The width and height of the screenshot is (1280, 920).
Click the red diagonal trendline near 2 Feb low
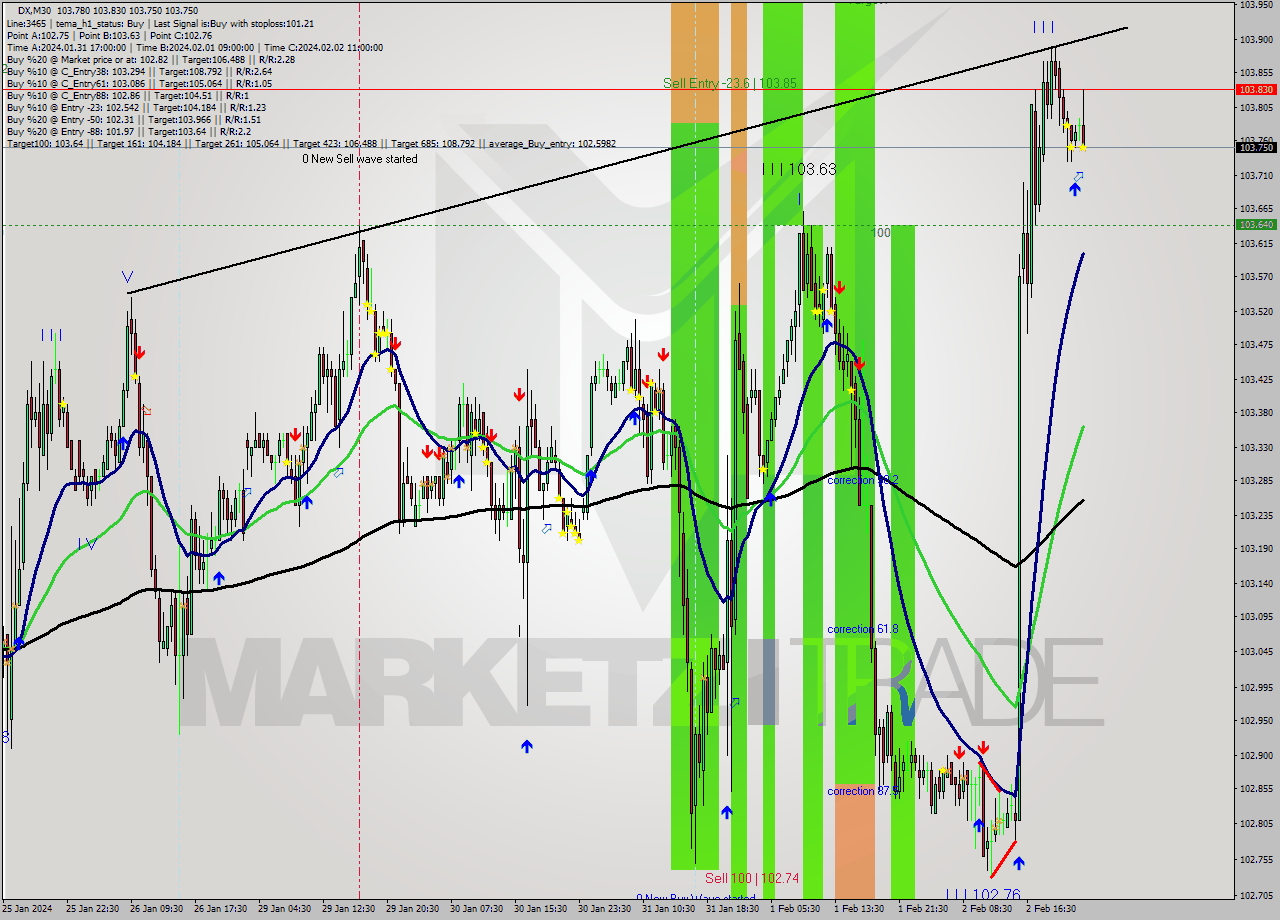(x=1003, y=860)
